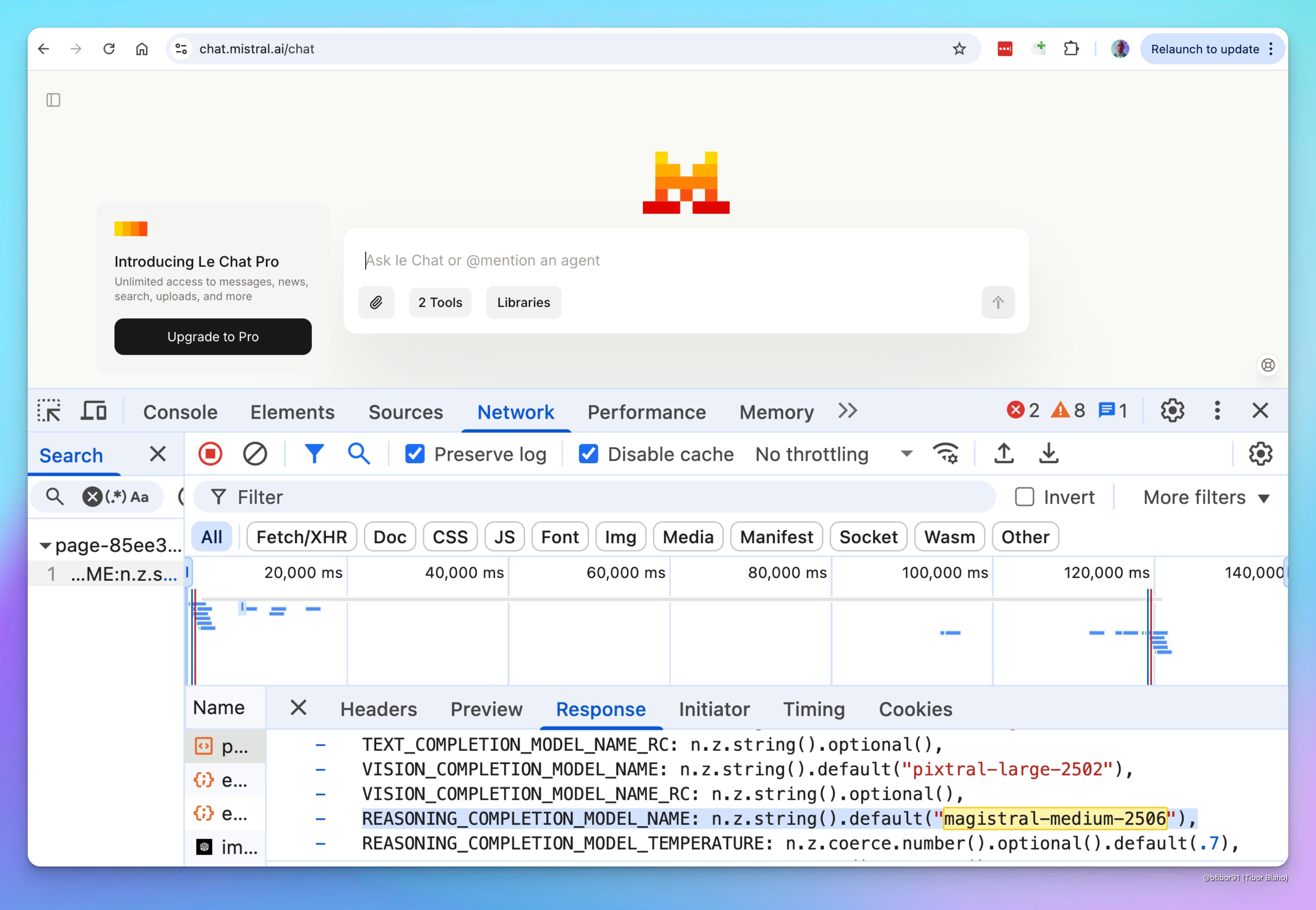This screenshot has height=910, width=1316.
Task: Close the request details pane
Action: click(298, 708)
